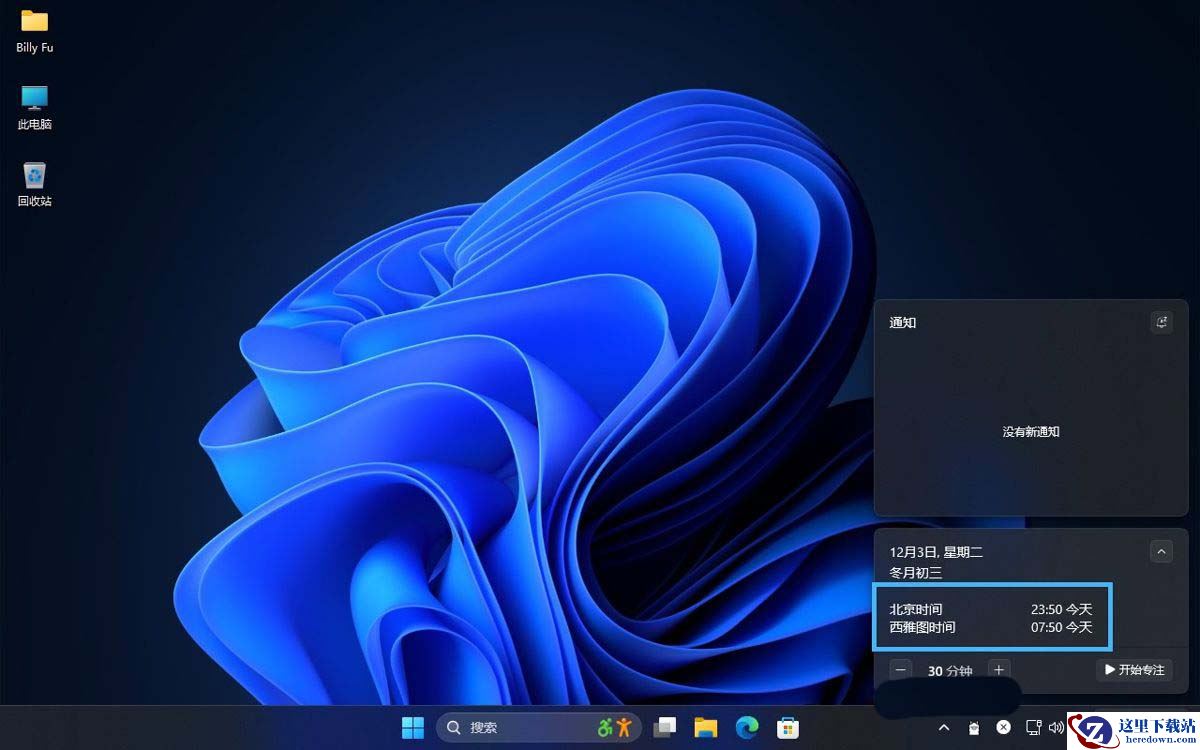
Task: Select 此电脑 desktop icon
Action: [34, 107]
